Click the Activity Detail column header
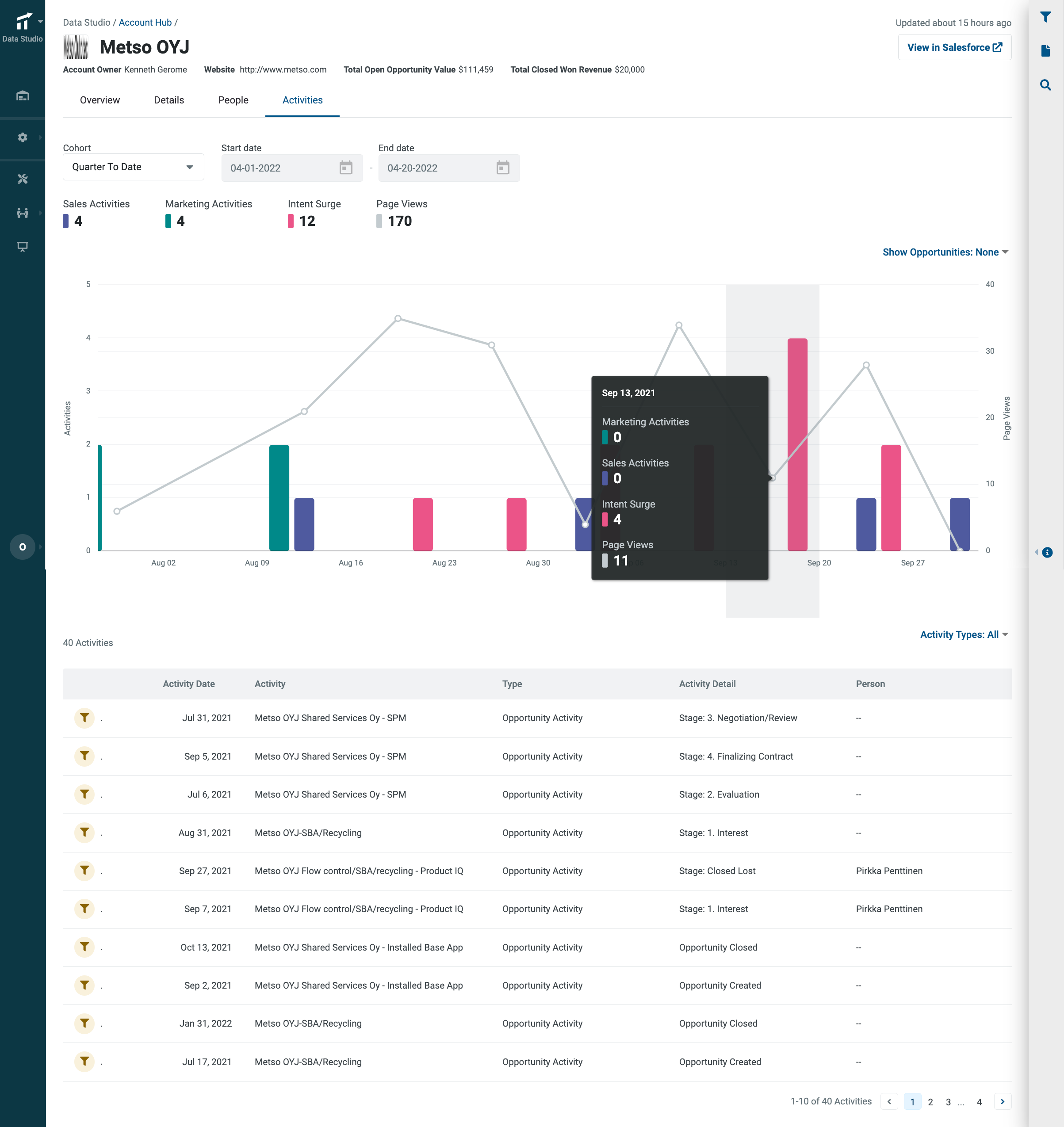Screen dimensions: 1064x1127 [x=707, y=684]
